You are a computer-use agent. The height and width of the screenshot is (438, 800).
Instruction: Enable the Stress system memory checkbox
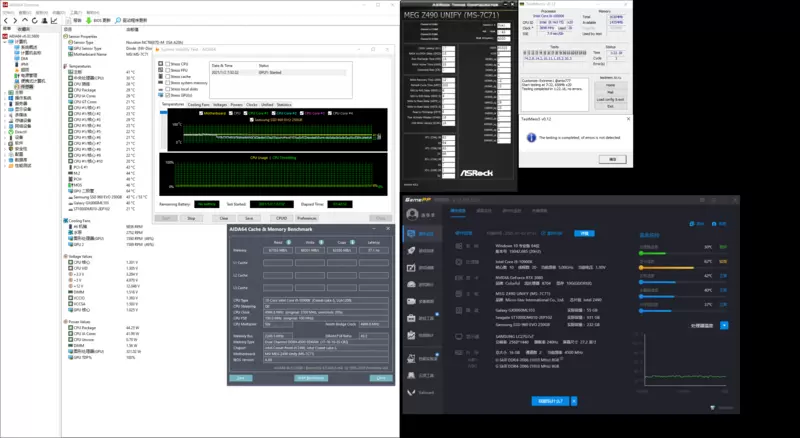[x=167, y=82]
